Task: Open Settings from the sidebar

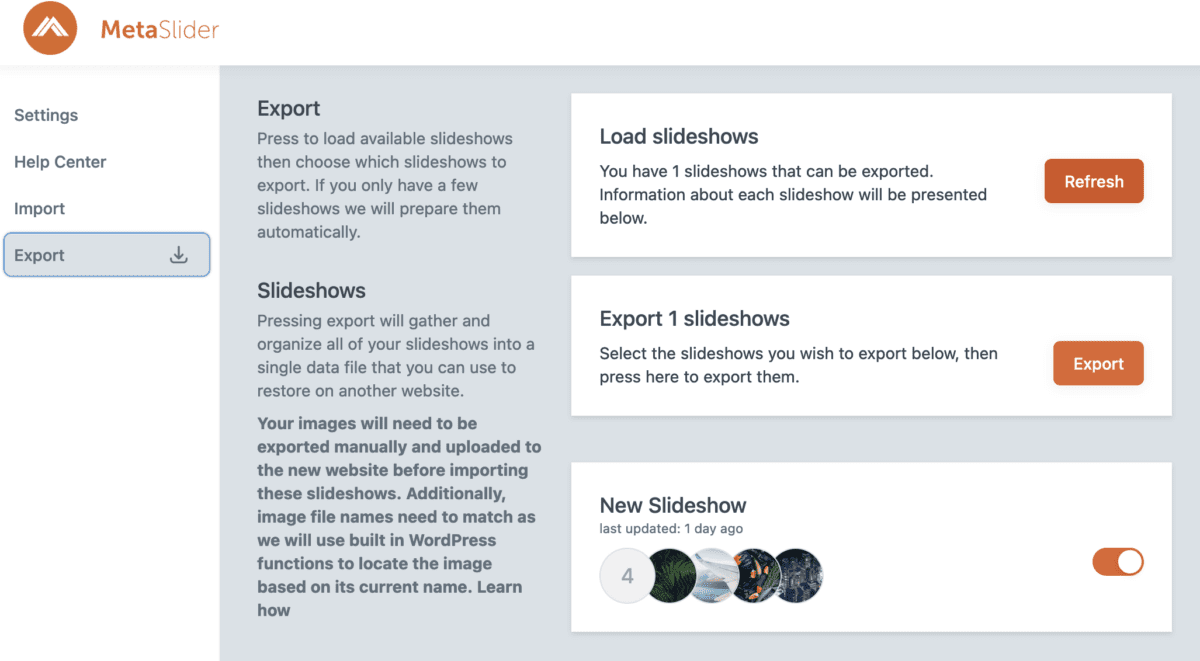Action: click(46, 115)
